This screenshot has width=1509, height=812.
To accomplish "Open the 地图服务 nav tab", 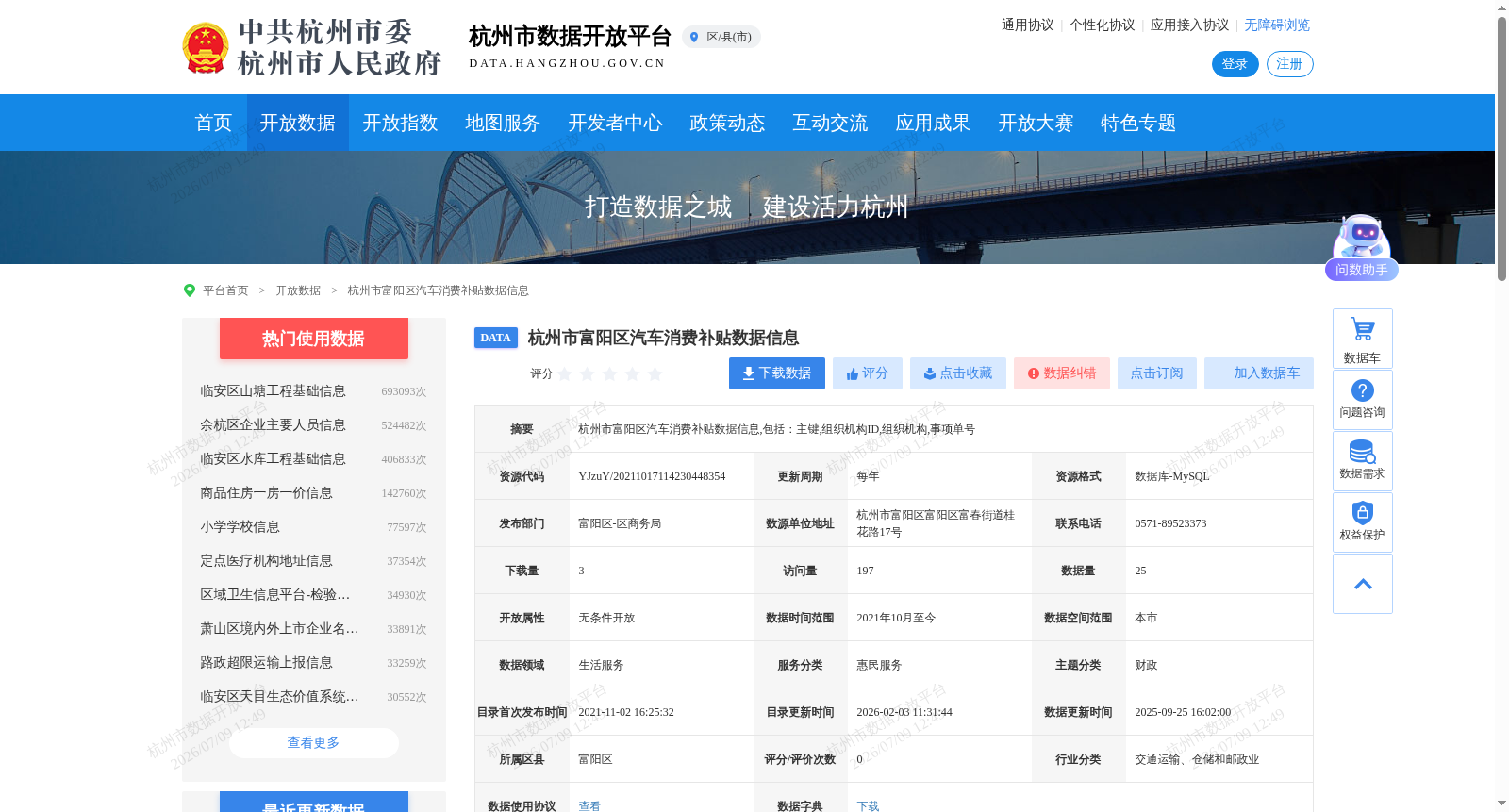I will click(x=503, y=123).
